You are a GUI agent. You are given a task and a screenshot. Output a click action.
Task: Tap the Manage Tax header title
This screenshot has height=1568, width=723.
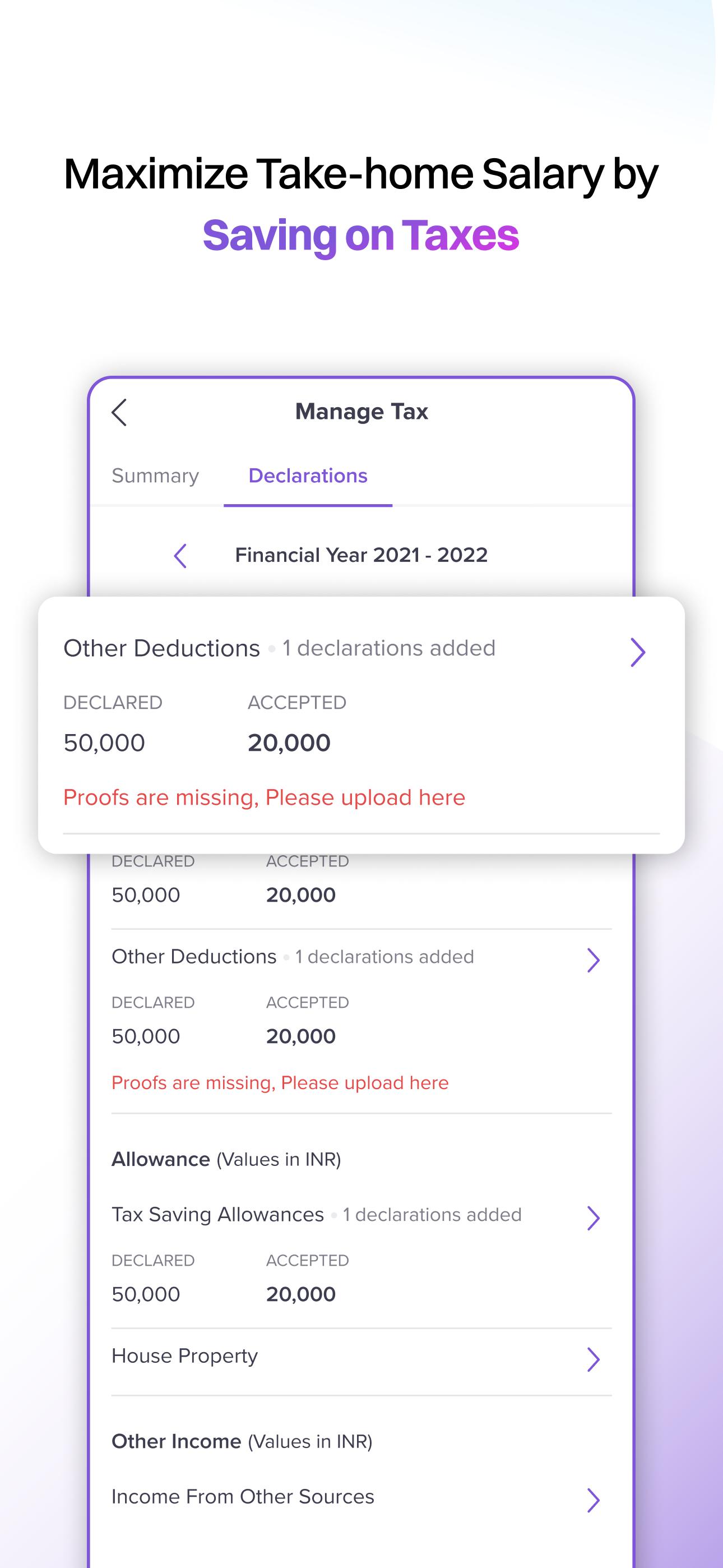coord(361,412)
